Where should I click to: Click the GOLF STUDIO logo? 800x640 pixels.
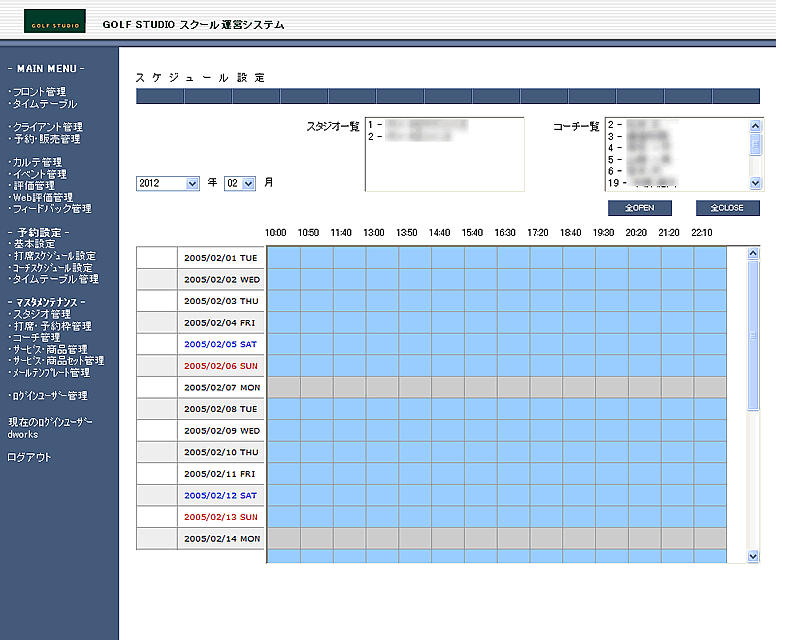55,21
